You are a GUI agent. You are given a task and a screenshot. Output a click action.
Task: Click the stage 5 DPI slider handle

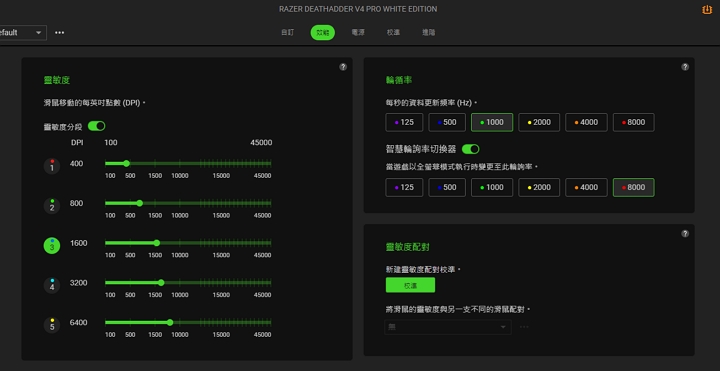coord(170,322)
